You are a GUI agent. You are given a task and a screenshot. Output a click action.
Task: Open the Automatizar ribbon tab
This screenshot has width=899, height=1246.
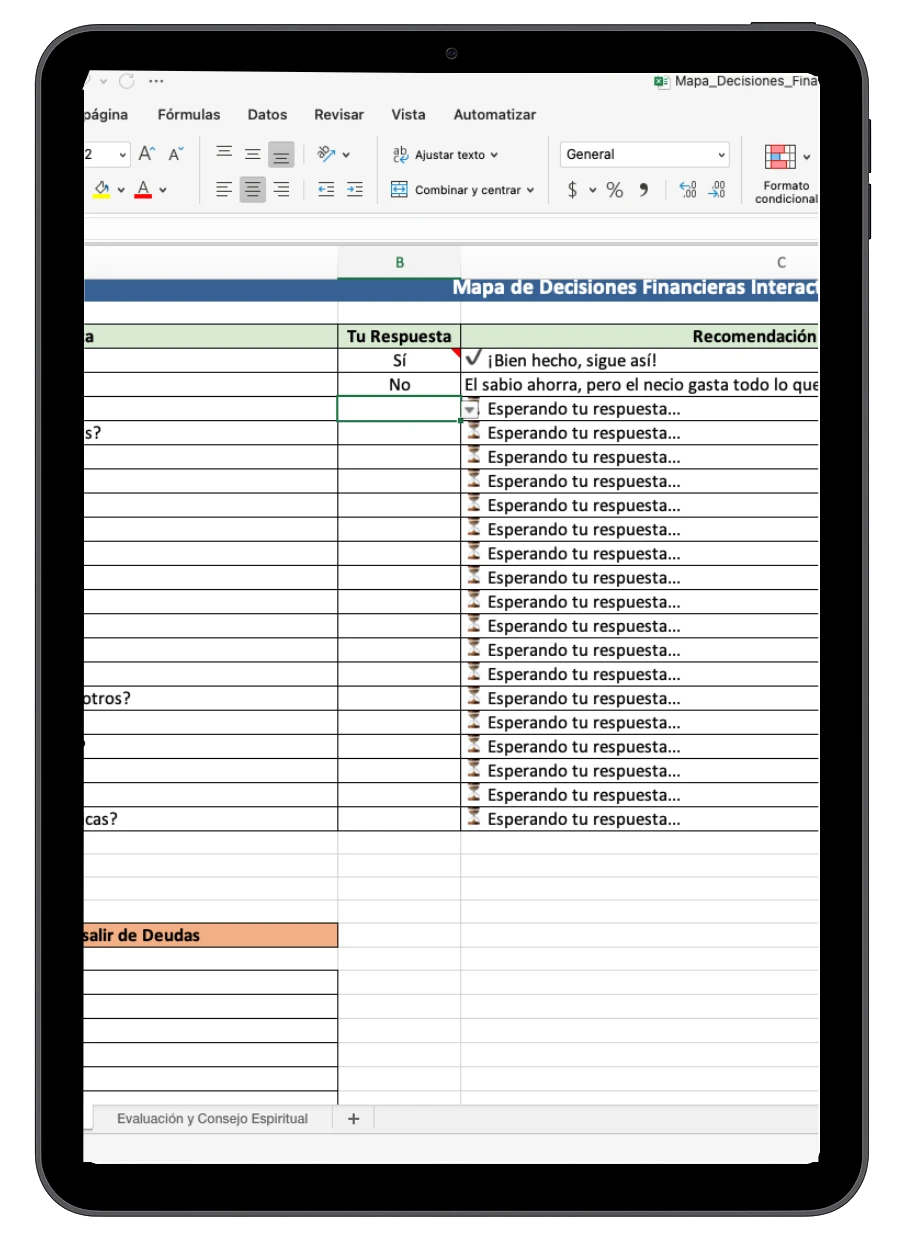495,115
